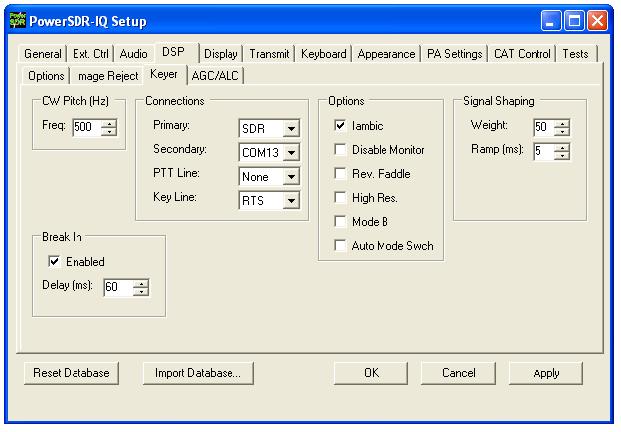Click the Import Database... button
The image size is (621, 432).
[198, 373]
